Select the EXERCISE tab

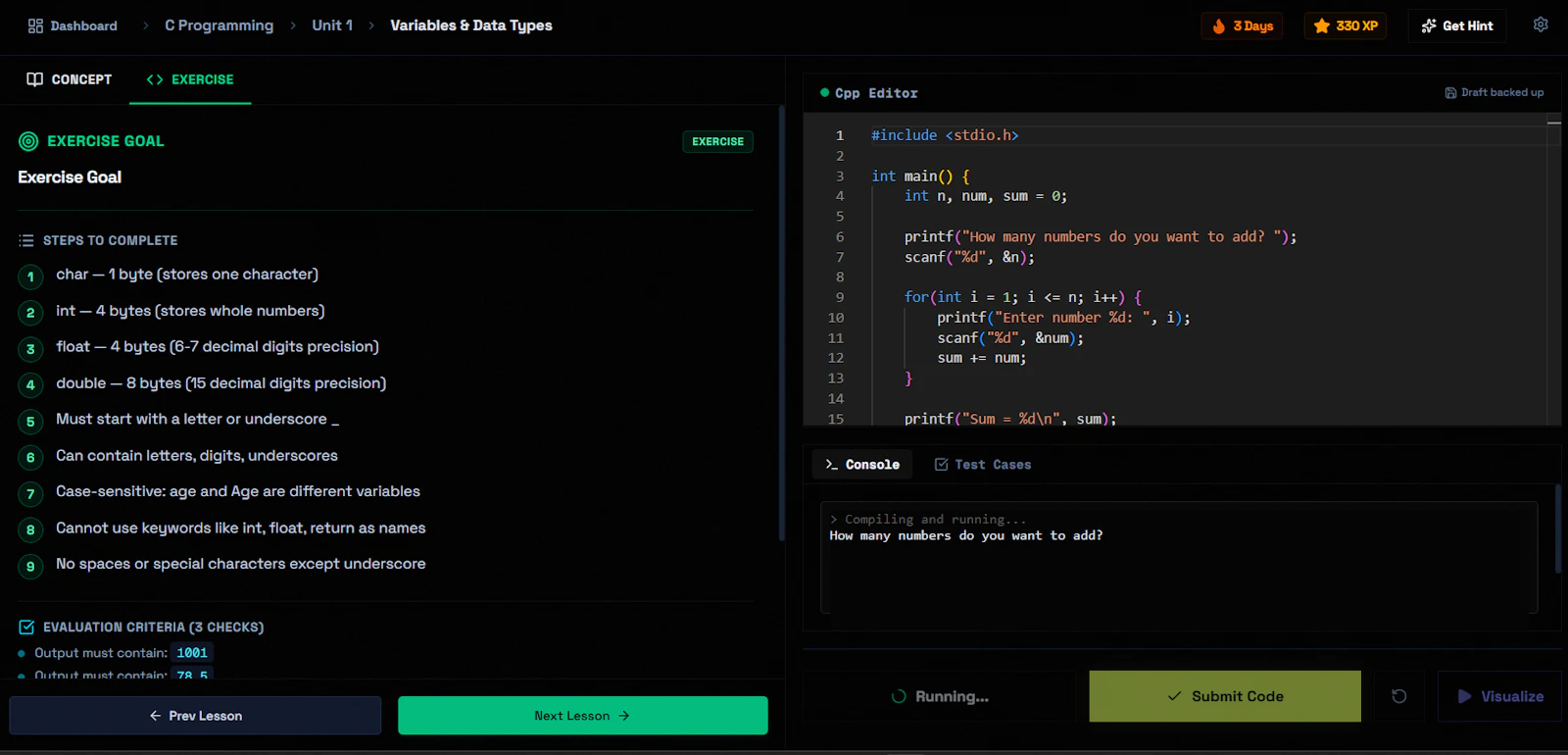pyautogui.click(x=190, y=79)
